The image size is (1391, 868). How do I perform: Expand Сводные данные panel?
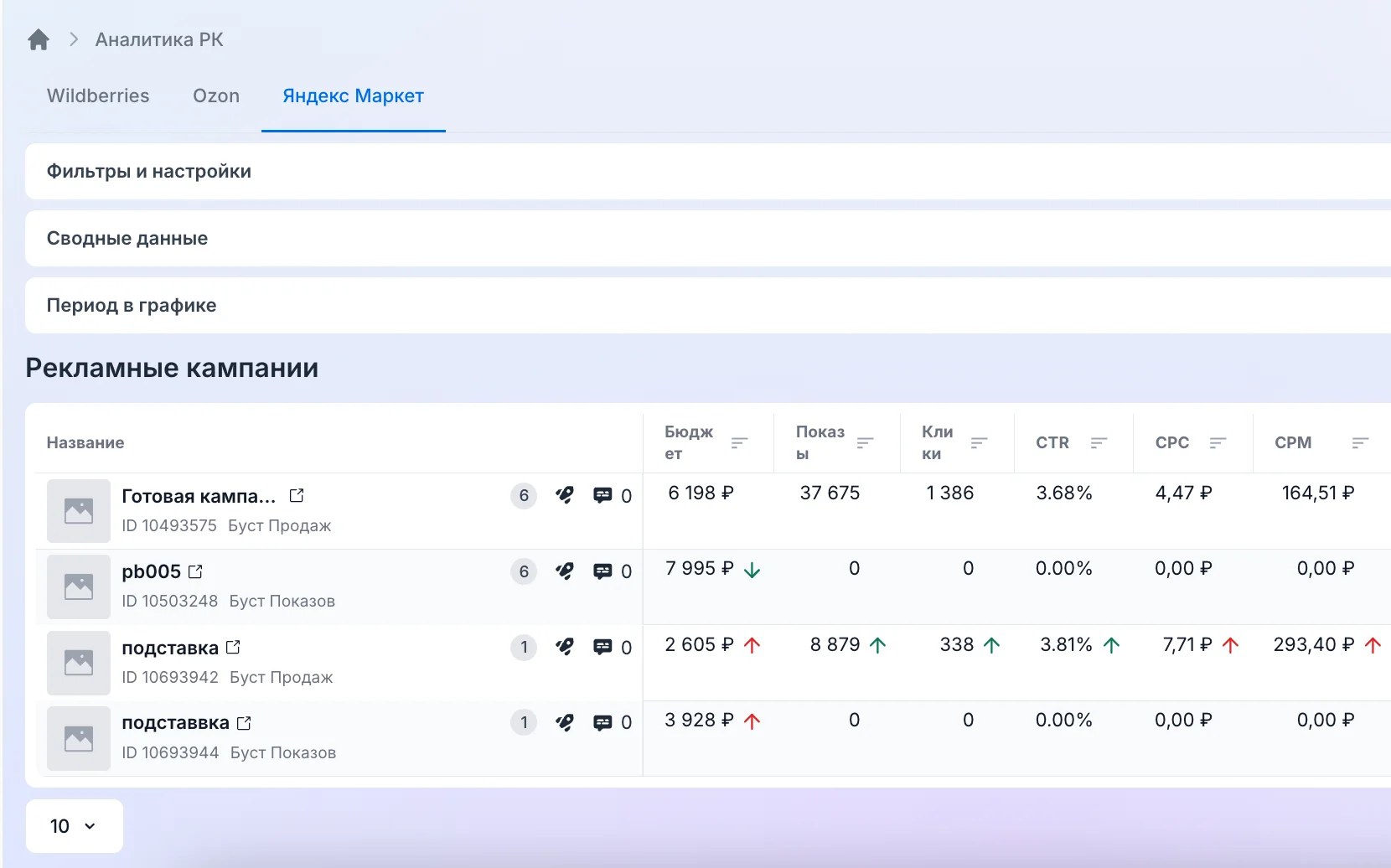pos(708,238)
